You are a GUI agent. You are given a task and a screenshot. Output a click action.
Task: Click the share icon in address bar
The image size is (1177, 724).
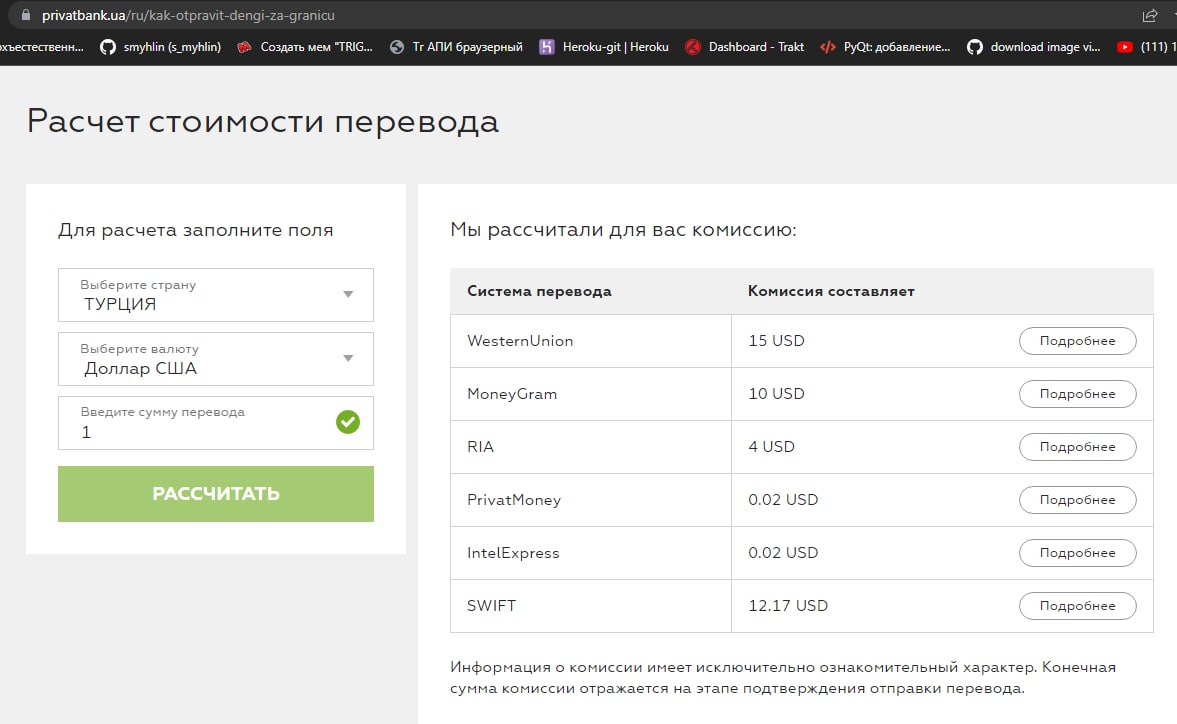(x=1149, y=16)
